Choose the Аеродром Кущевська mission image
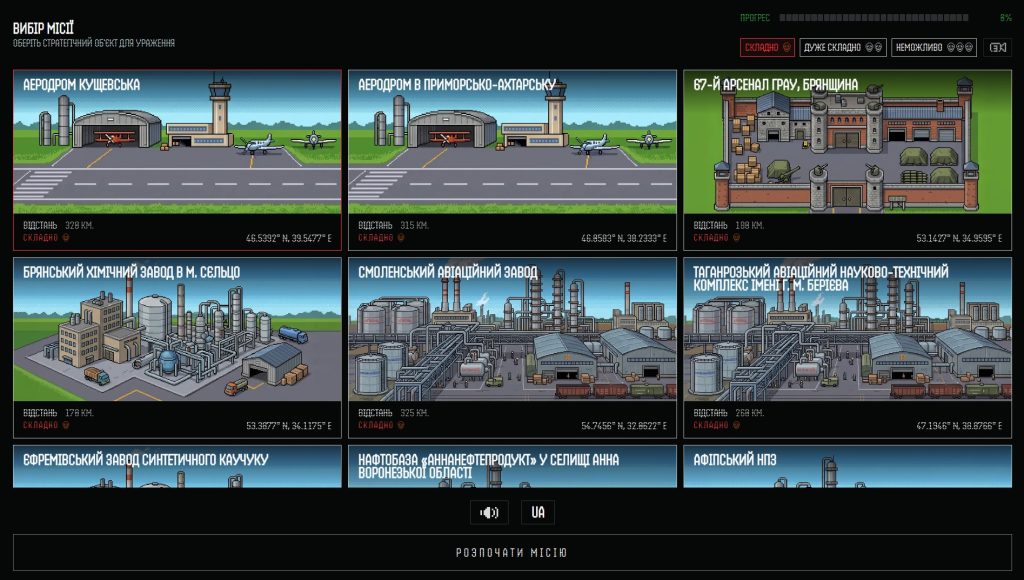The height and width of the screenshot is (580, 1024). (177, 142)
